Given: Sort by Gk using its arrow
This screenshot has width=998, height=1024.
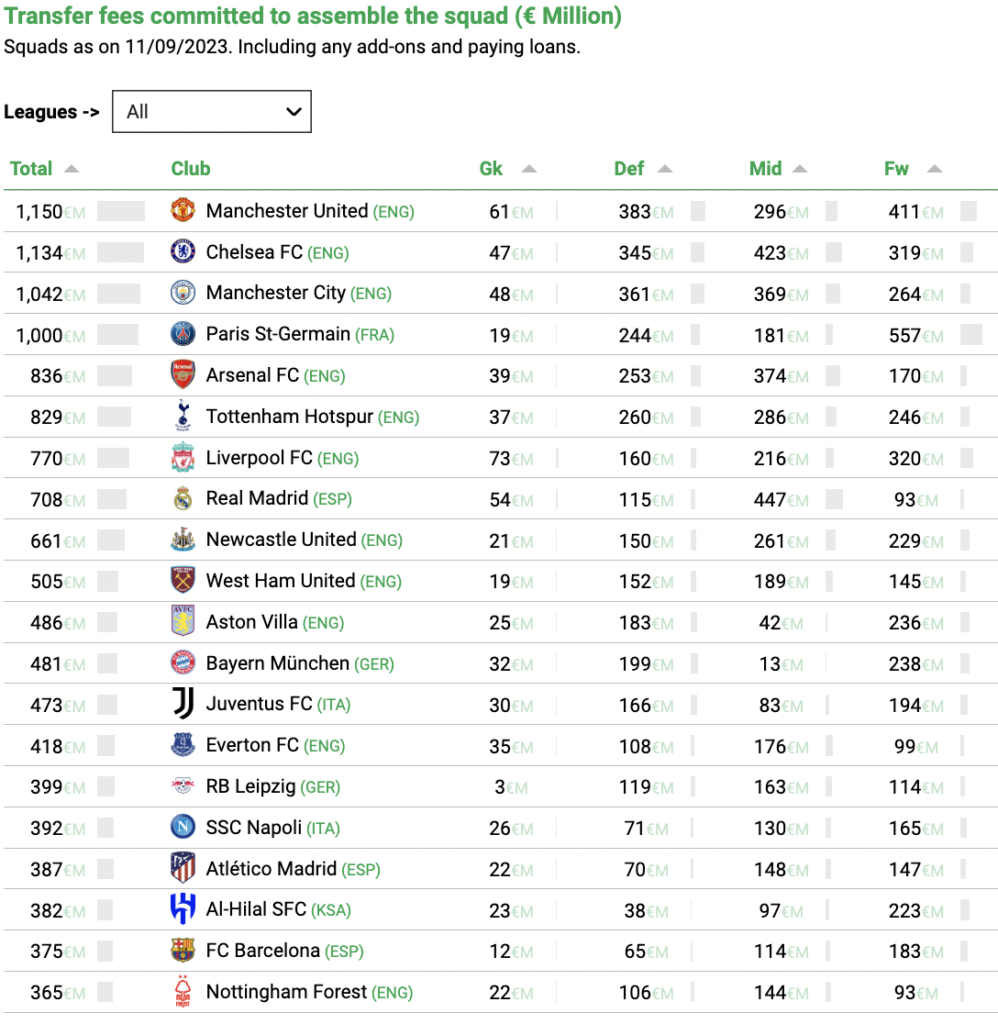Looking at the screenshot, I should coord(529,169).
